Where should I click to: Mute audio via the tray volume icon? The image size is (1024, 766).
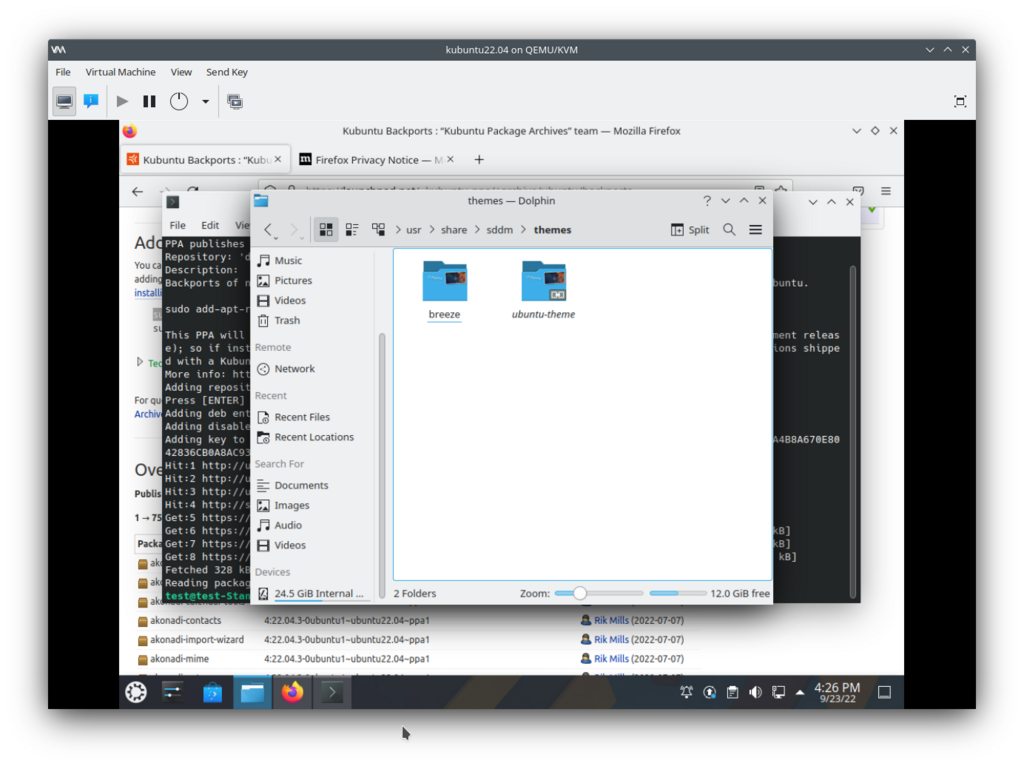755,692
